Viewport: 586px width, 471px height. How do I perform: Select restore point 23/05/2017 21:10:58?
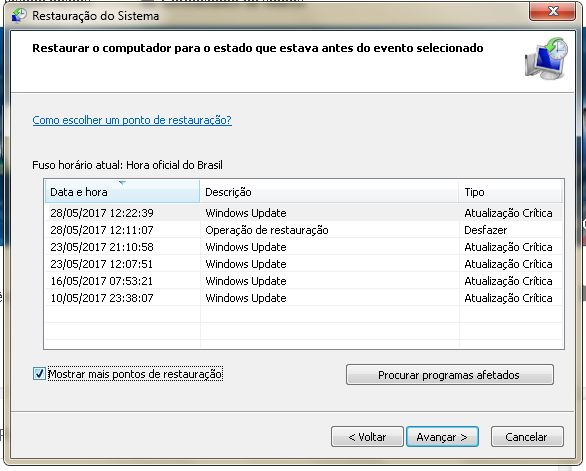click(x=303, y=247)
